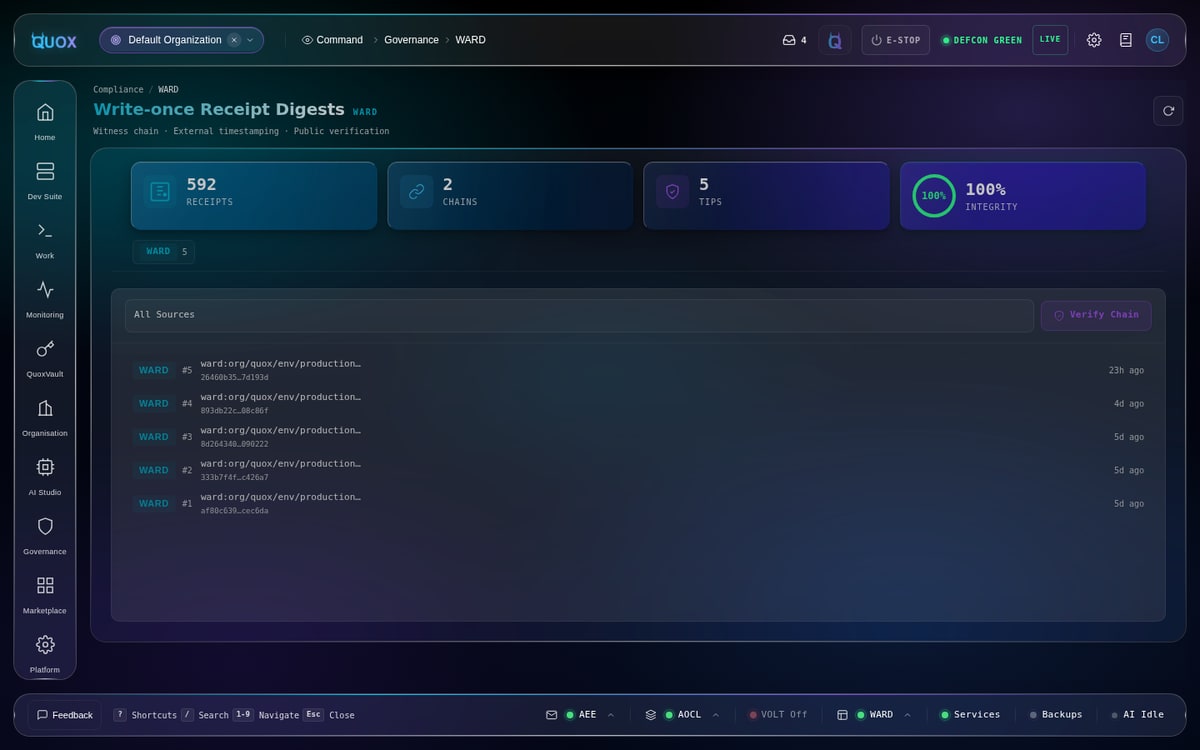Expand the Default Organization dropdown
Image resolution: width=1200 pixels, height=750 pixels.
[250, 40]
